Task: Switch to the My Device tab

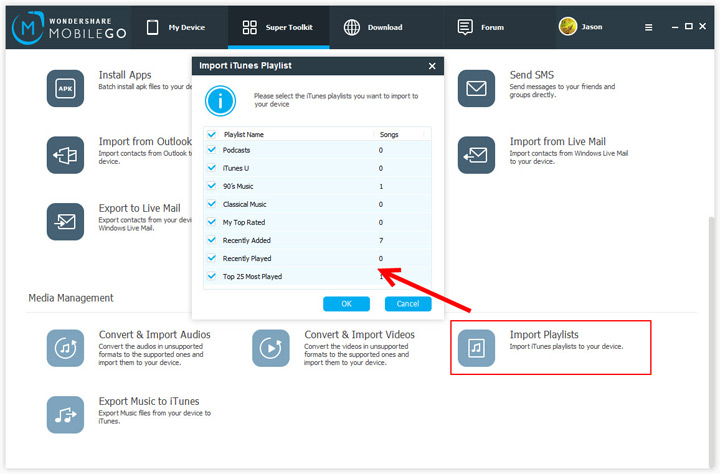Action: (x=180, y=28)
